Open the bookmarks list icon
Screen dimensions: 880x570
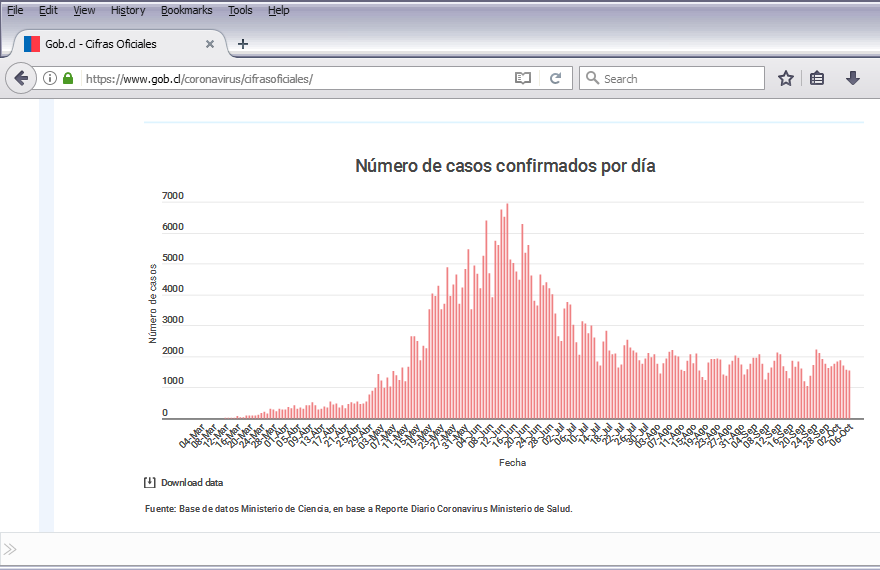817,78
